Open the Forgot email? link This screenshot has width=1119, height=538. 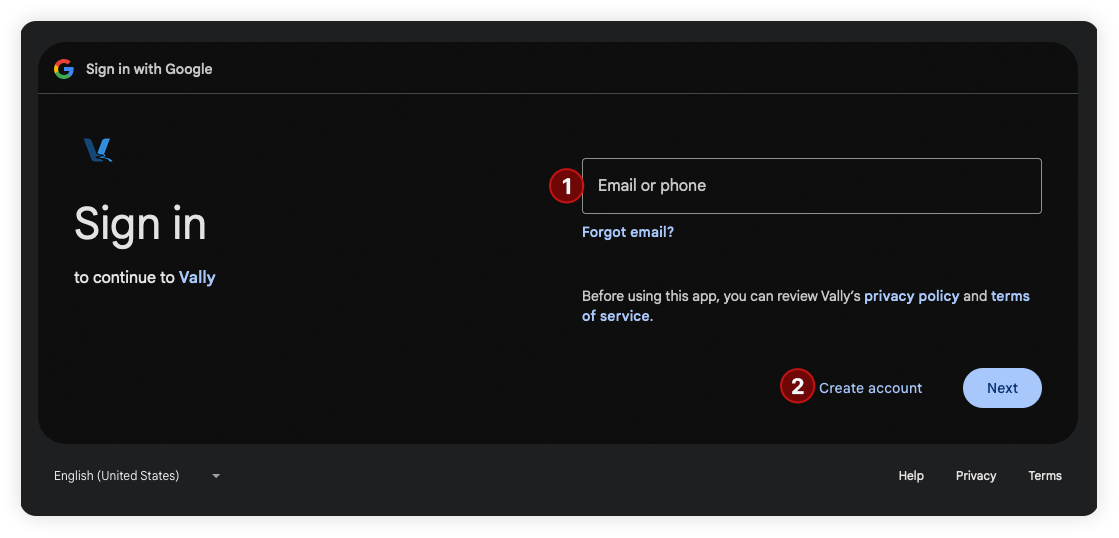point(628,232)
